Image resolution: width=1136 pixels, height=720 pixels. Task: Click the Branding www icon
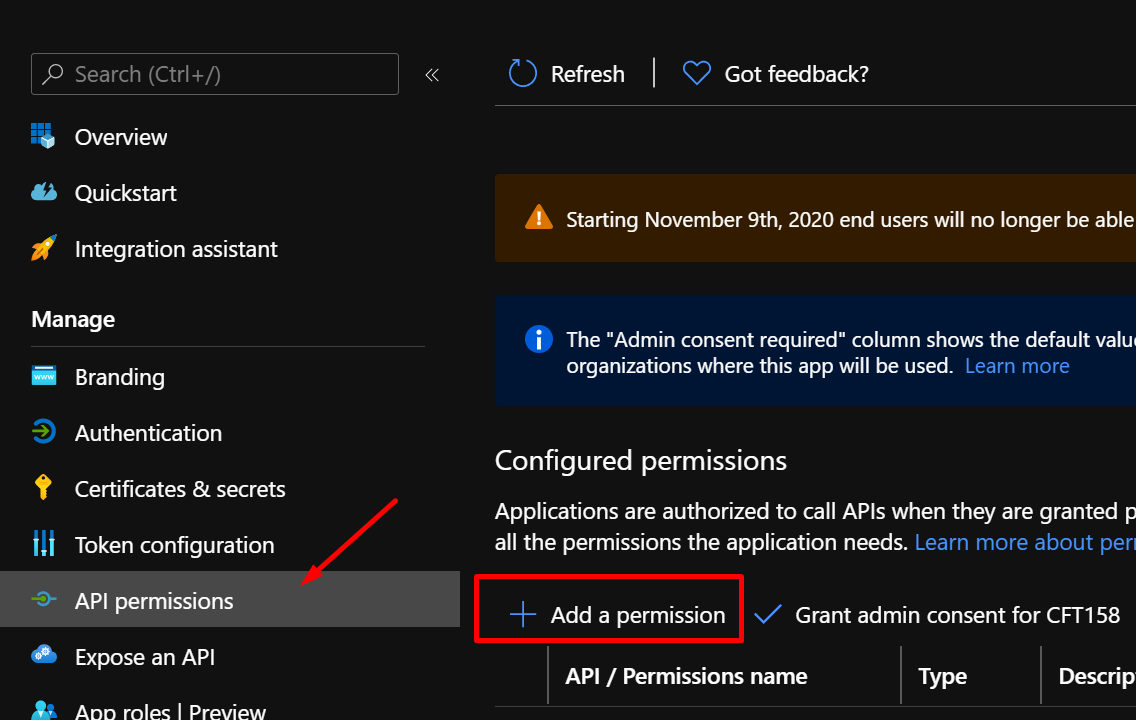pos(43,376)
